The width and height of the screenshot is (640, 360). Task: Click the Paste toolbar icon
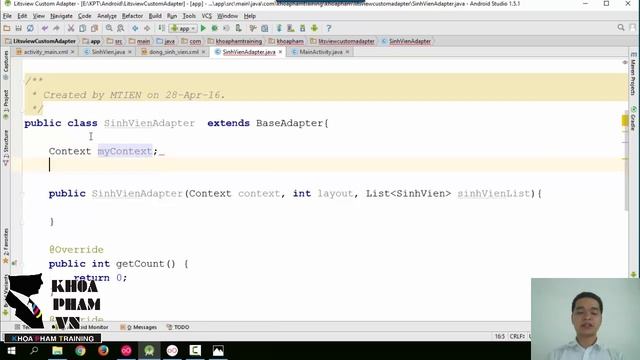coord(94,28)
